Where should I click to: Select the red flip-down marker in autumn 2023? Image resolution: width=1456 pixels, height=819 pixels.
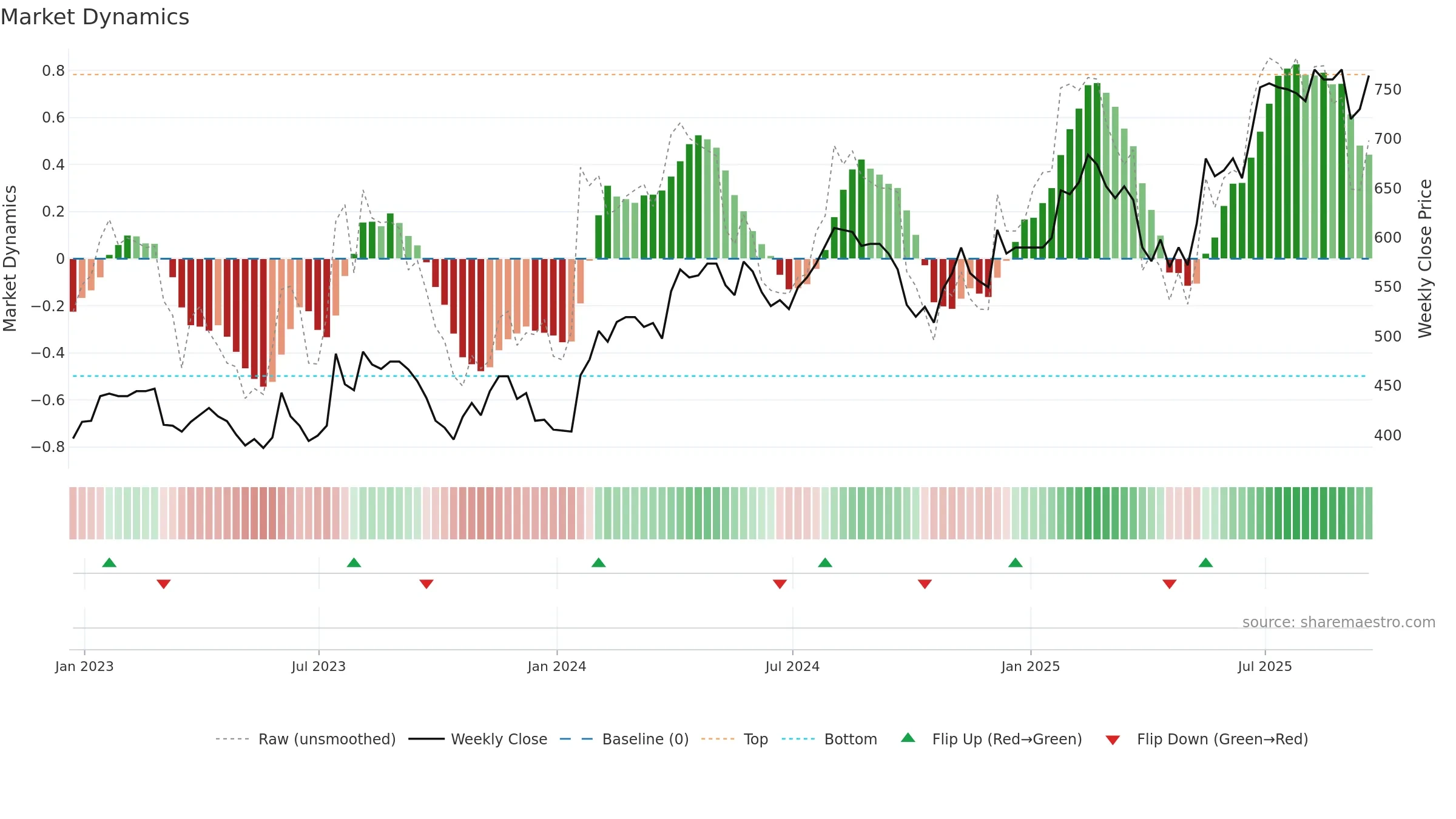pyautogui.click(x=426, y=584)
